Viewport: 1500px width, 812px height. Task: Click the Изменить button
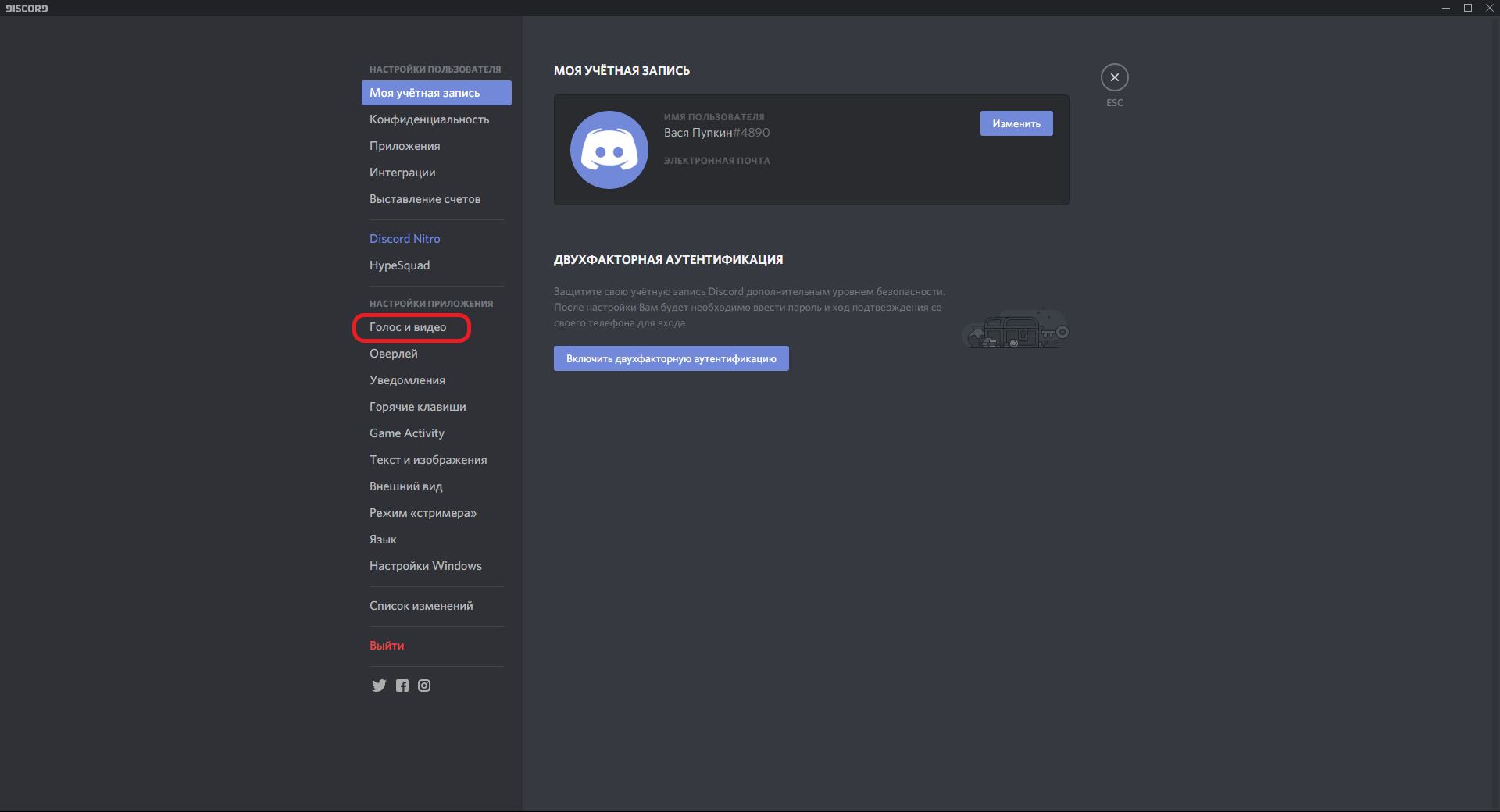tap(1016, 123)
